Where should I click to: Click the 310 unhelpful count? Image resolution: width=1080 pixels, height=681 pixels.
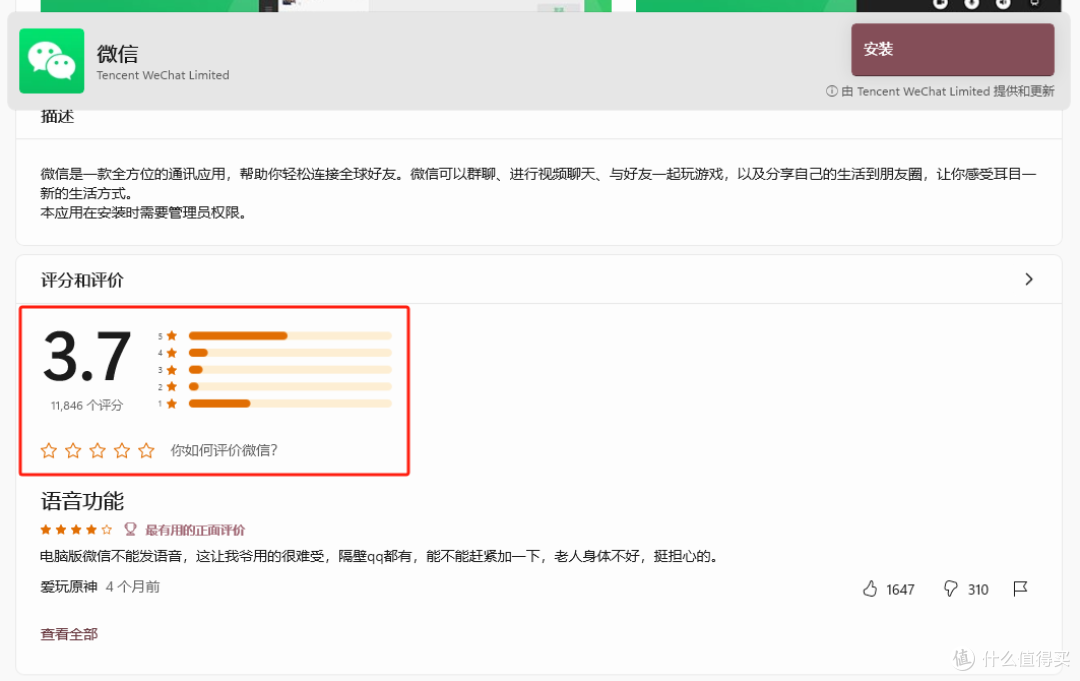click(x=978, y=589)
